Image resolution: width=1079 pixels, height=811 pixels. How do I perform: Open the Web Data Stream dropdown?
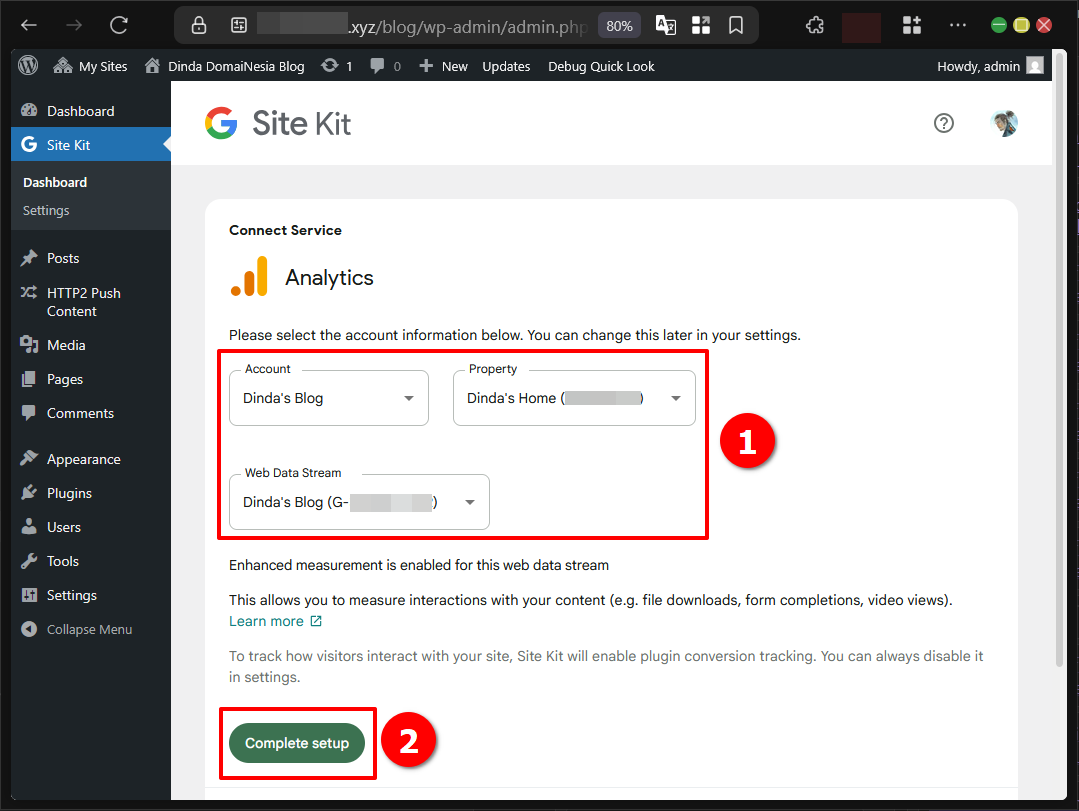click(x=358, y=502)
